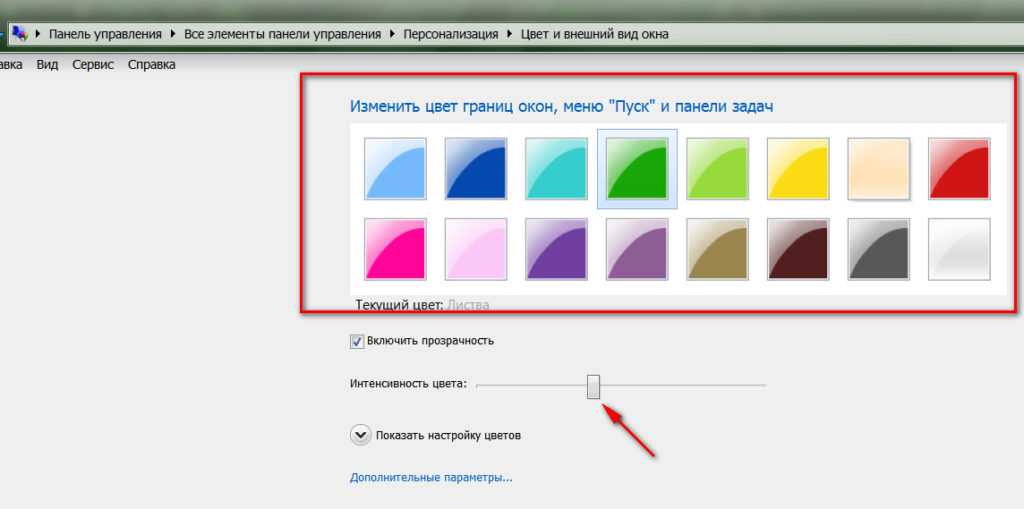Open the Вид menu

pyautogui.click(x=47, y=65)
